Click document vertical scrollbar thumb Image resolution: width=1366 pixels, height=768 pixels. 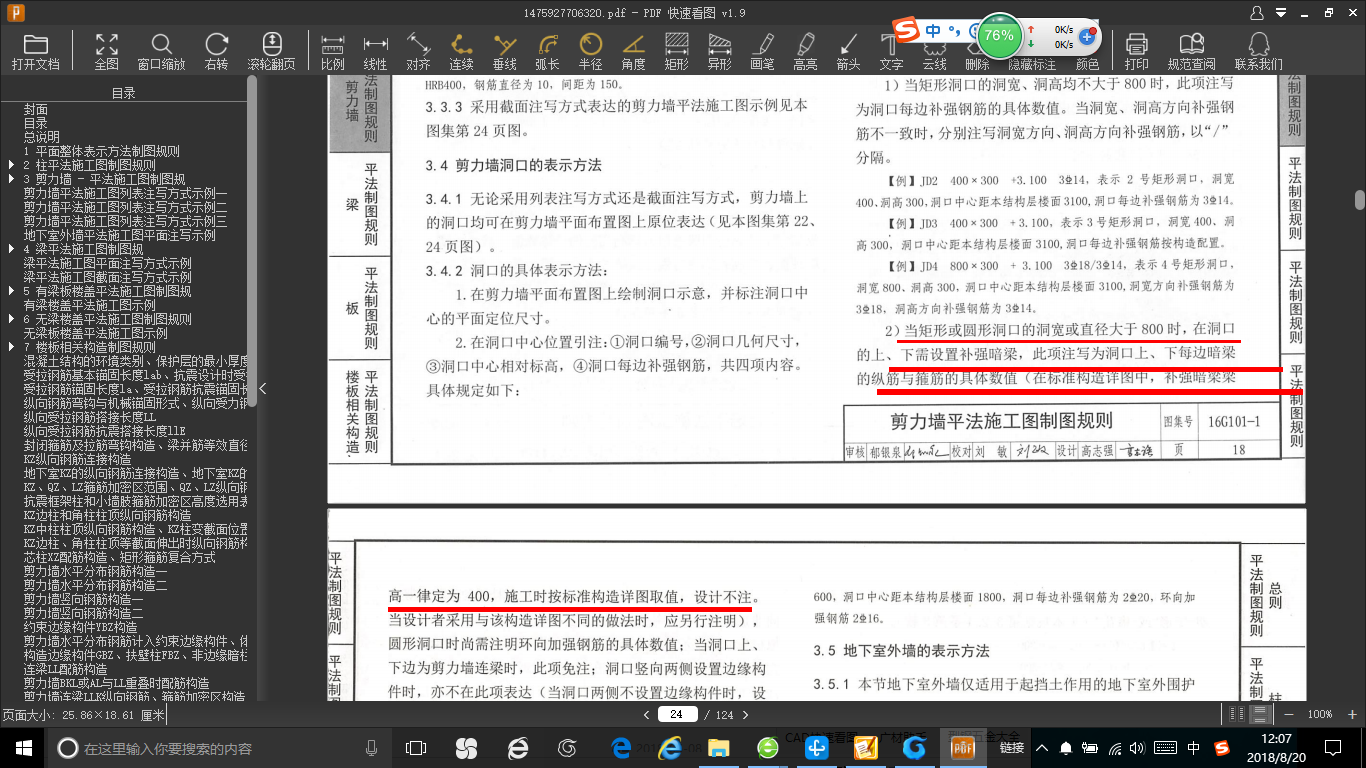click(x=1360, y=200)
